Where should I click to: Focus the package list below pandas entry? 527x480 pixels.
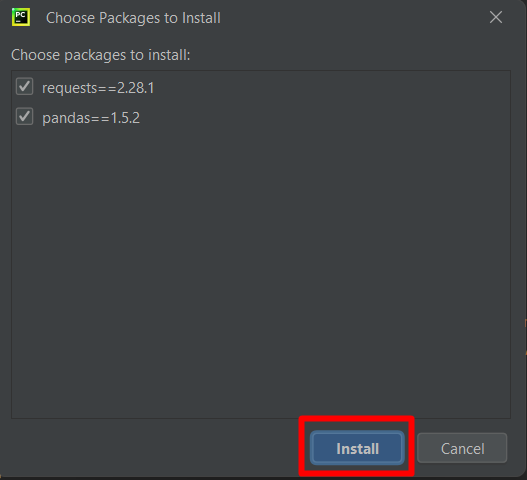click(x=261, y=269)
